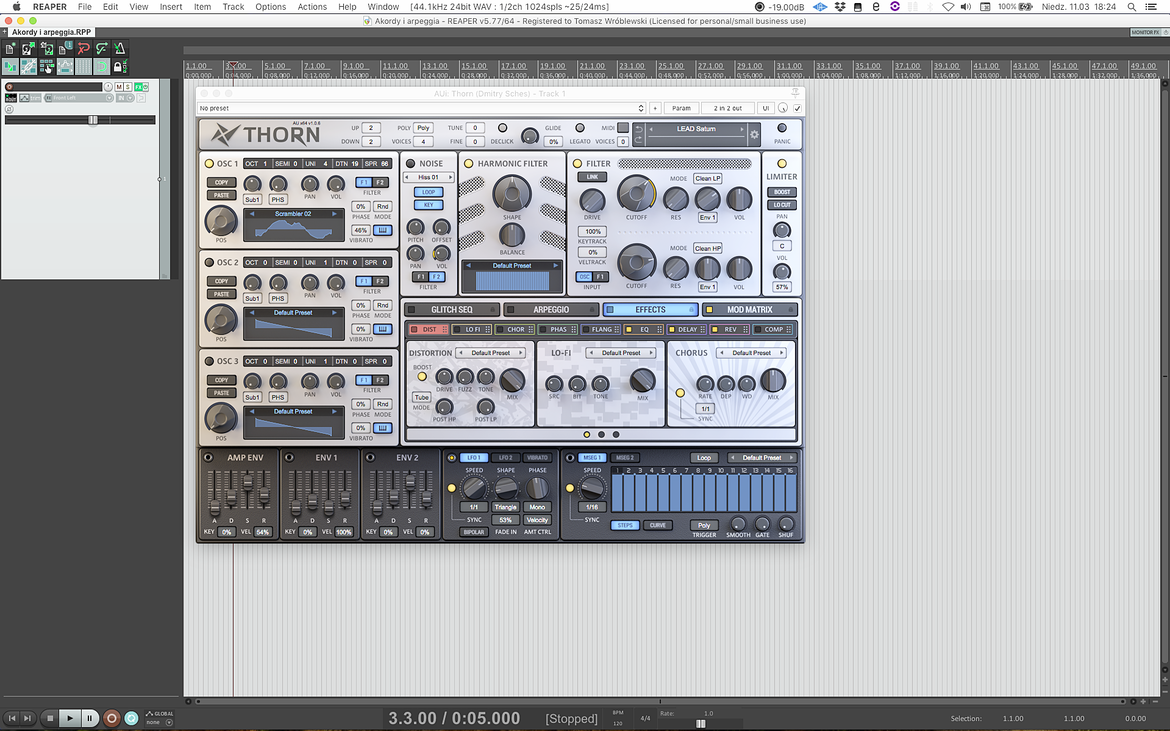Open macOS Spotlight search icon
This screenshot has height=731, width=1170.
[1132, 7]
